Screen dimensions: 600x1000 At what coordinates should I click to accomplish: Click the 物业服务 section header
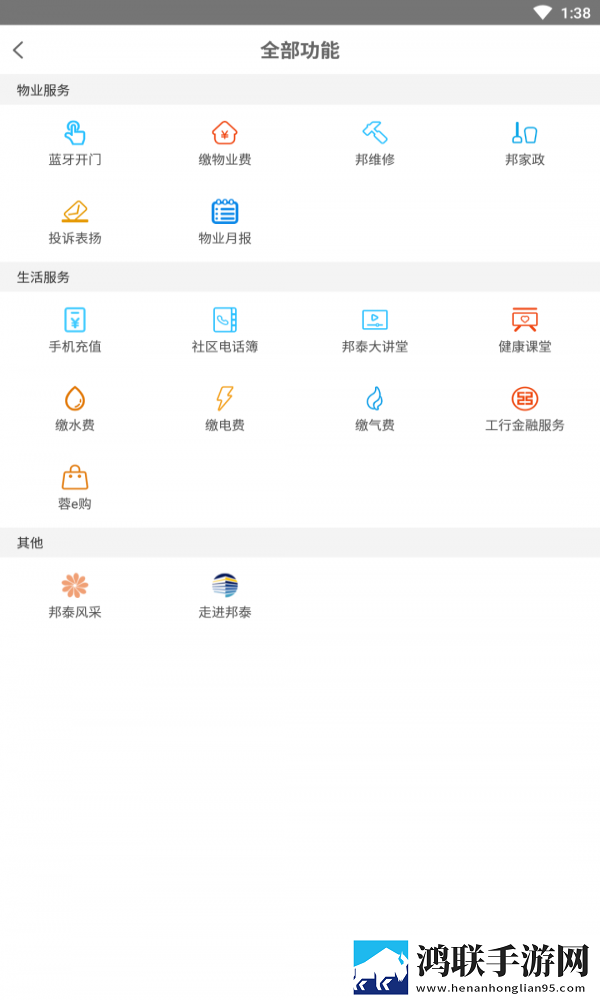[x=43, y=90]
